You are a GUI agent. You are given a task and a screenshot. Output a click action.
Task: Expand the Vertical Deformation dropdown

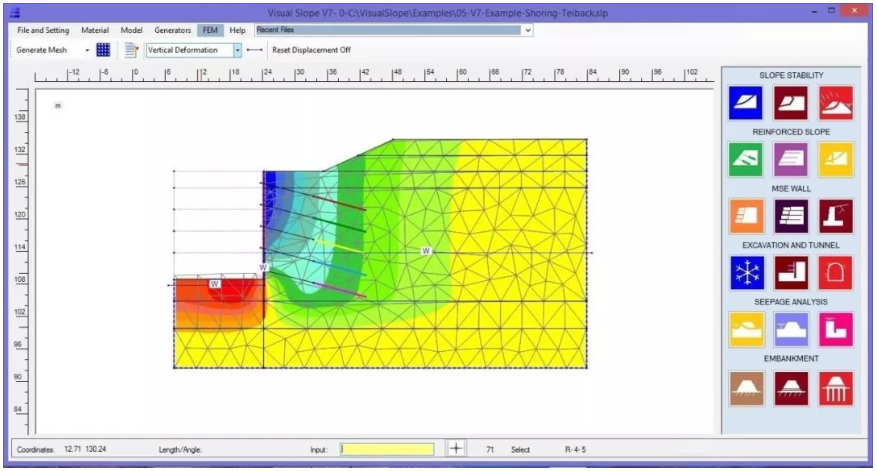[x=237, y=50]
